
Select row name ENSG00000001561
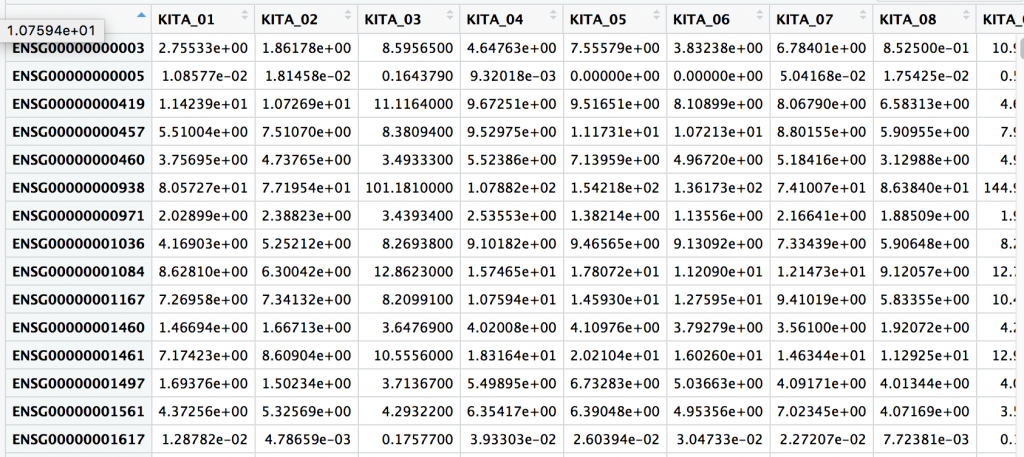click(x=78, y=411)
